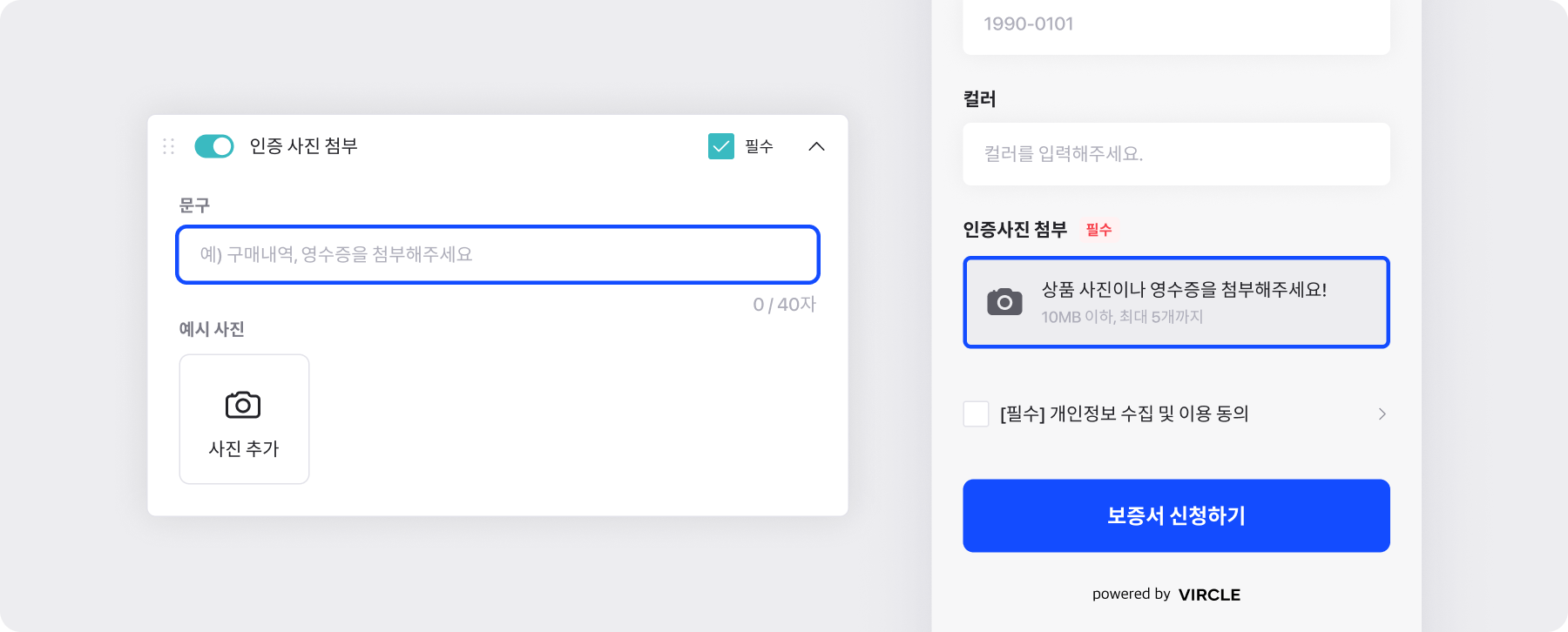Click the 0 / 40자 character counter
The height and width of the screenshot is (632, 1568).
pyautogui.click(x=784, y=305)
